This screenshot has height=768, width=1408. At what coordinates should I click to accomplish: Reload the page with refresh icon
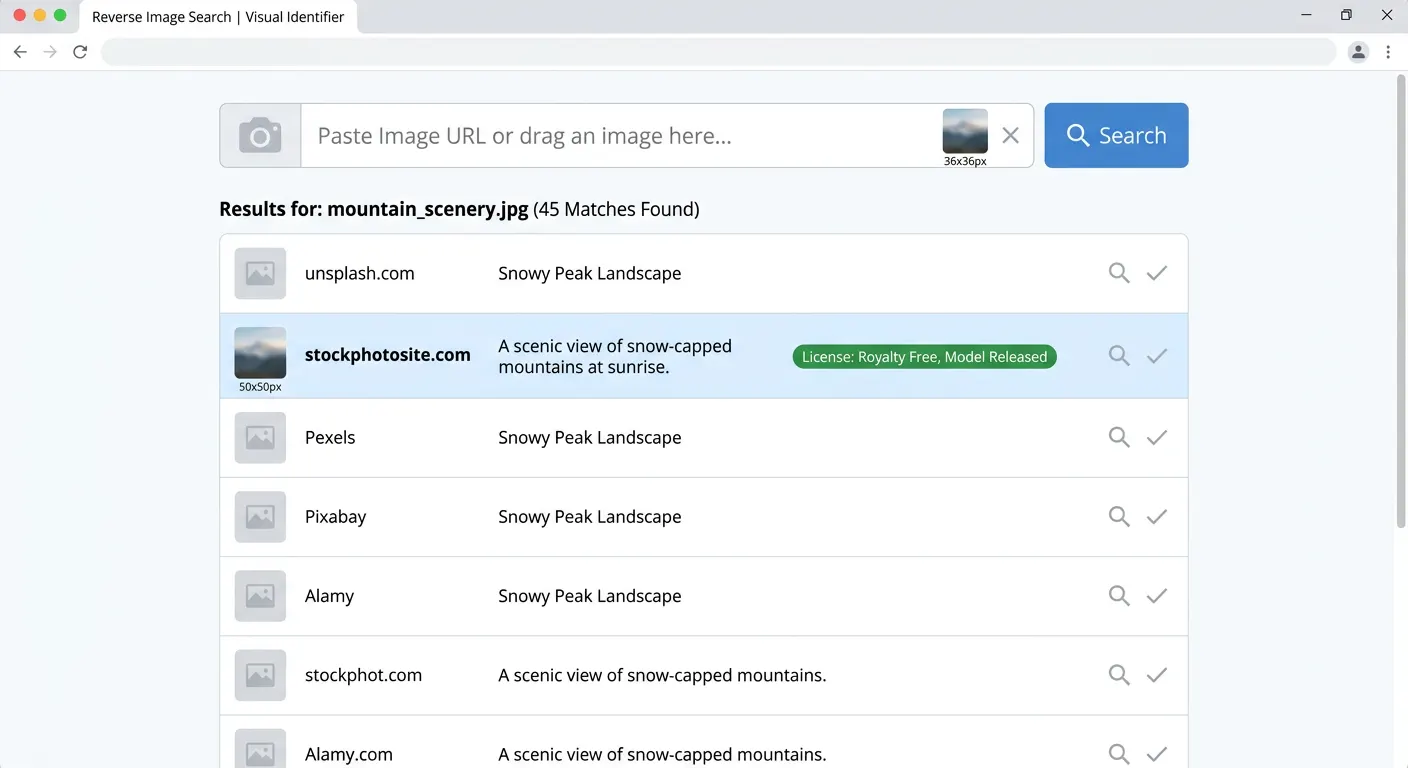pos(80,52)
